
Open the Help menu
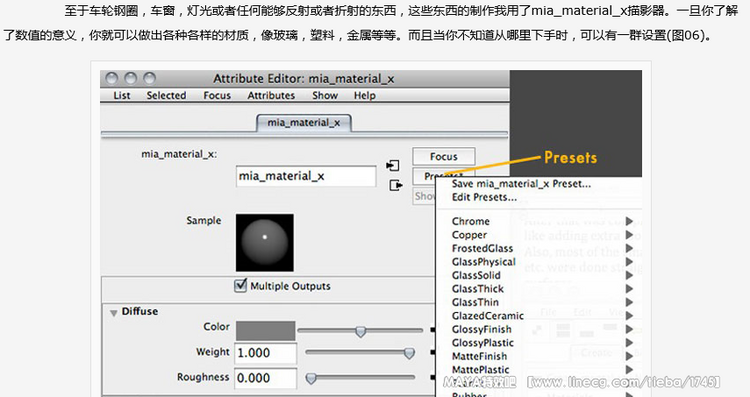[364, 95]
